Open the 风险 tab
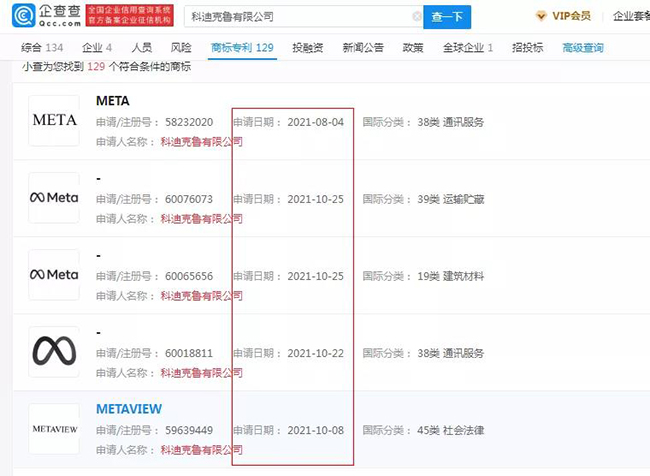The image size is (650, 476). point(181,47)
